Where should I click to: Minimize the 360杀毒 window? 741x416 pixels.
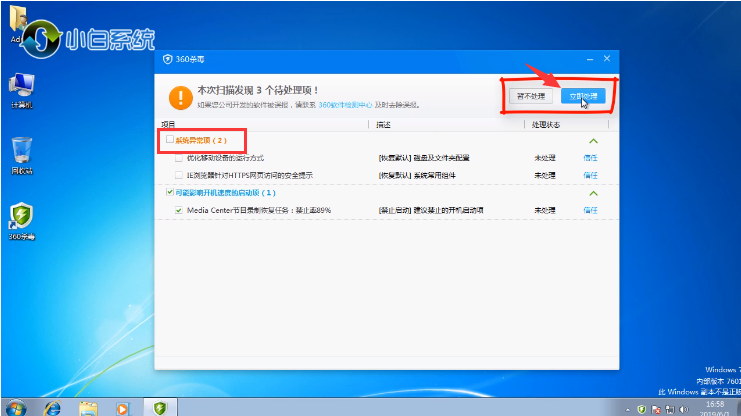pos(590,59)
